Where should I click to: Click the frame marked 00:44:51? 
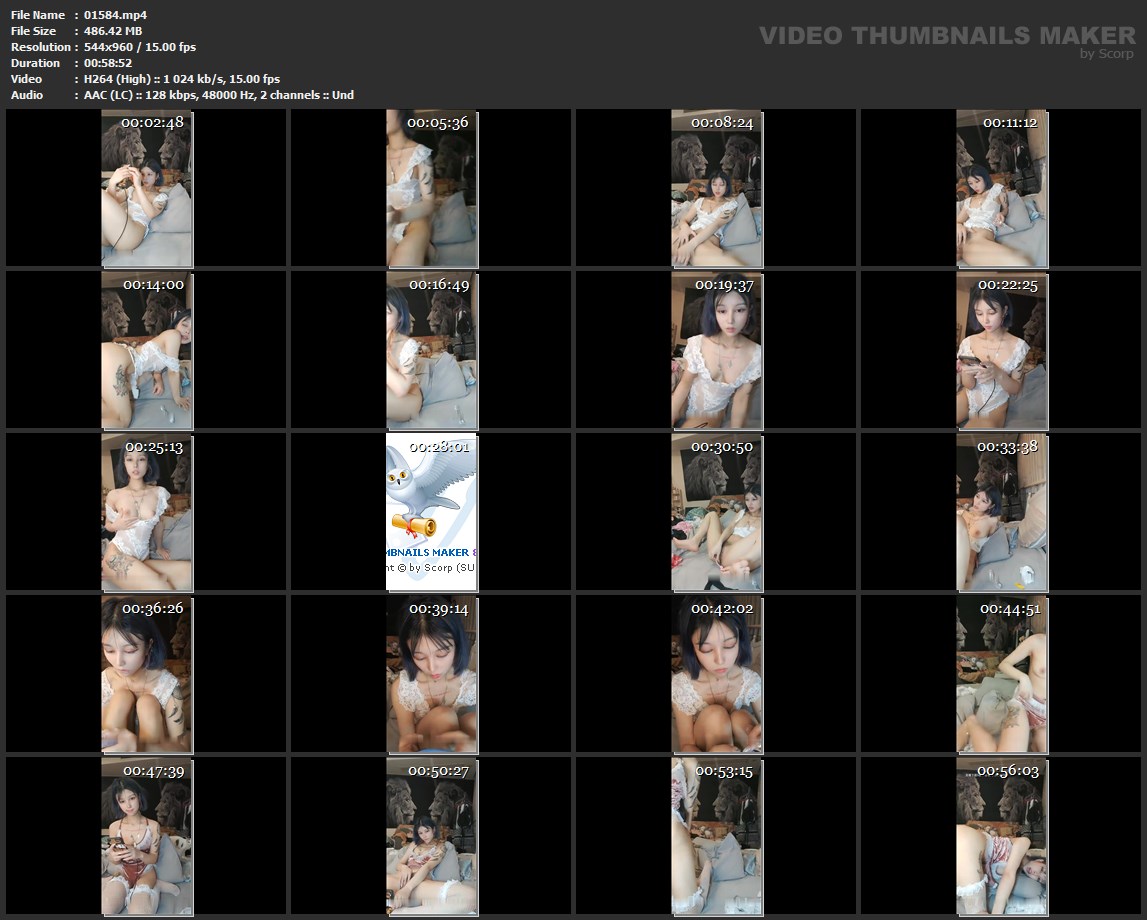1001,674
